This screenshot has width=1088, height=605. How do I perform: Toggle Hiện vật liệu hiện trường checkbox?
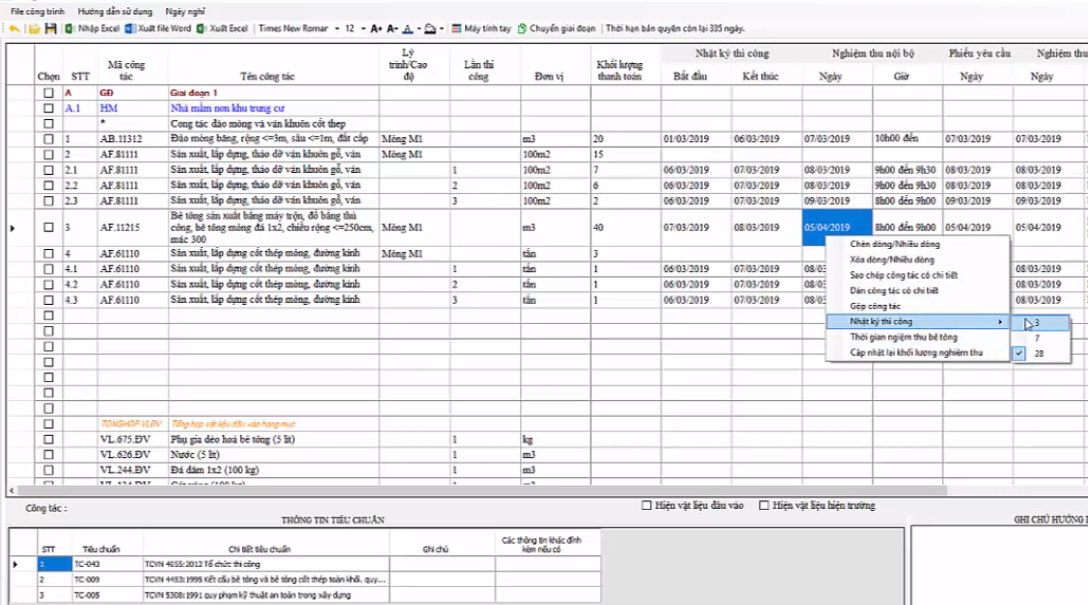[765, 506]
